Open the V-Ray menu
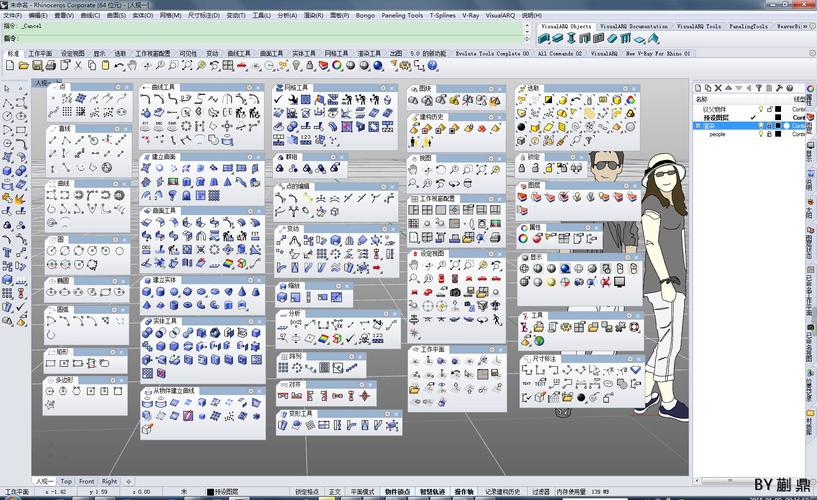Viewport: 817px width, 500px height. point(470,16)
